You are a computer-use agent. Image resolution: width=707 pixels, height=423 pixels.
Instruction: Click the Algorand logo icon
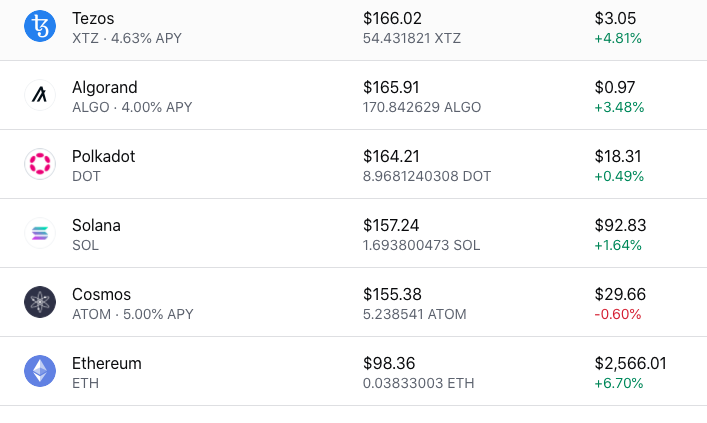click(40, 95)
